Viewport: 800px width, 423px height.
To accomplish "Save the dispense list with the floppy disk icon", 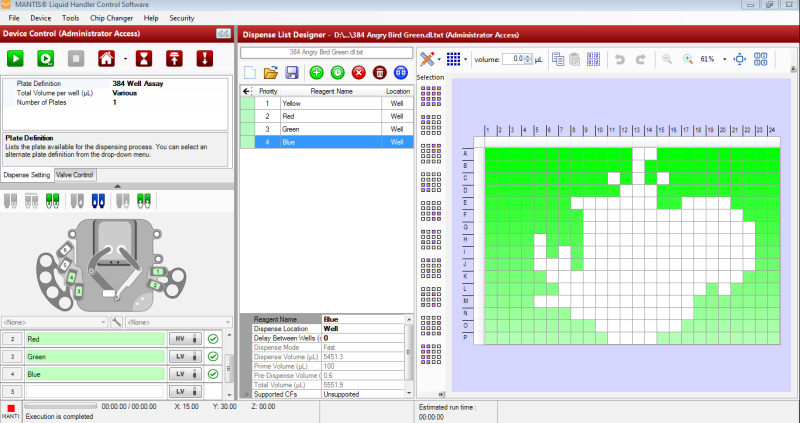I will tap(292, 73).
